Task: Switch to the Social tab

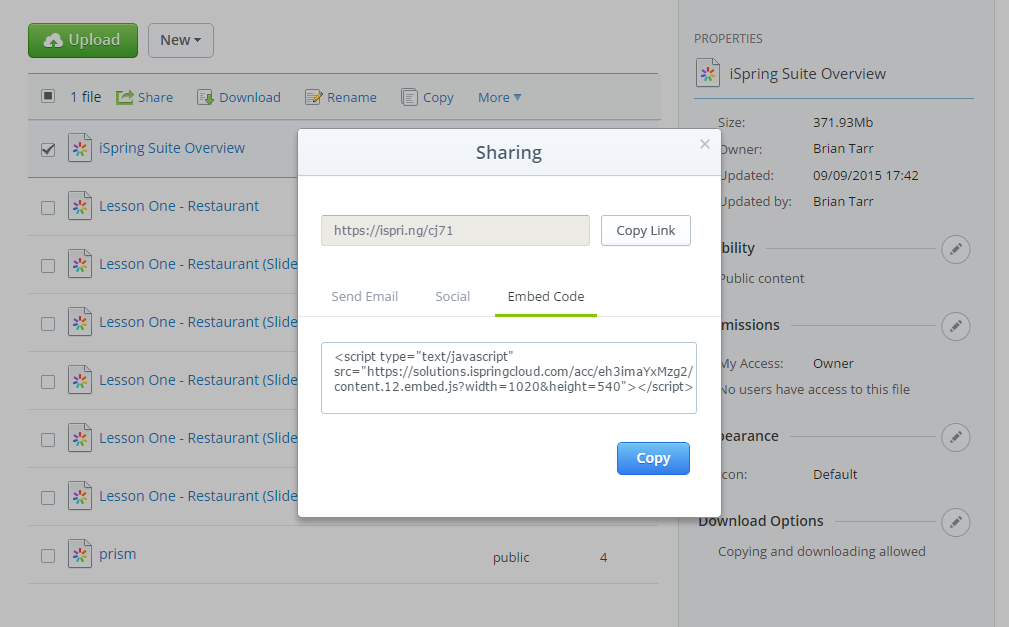Action: [x=452, y=297]
